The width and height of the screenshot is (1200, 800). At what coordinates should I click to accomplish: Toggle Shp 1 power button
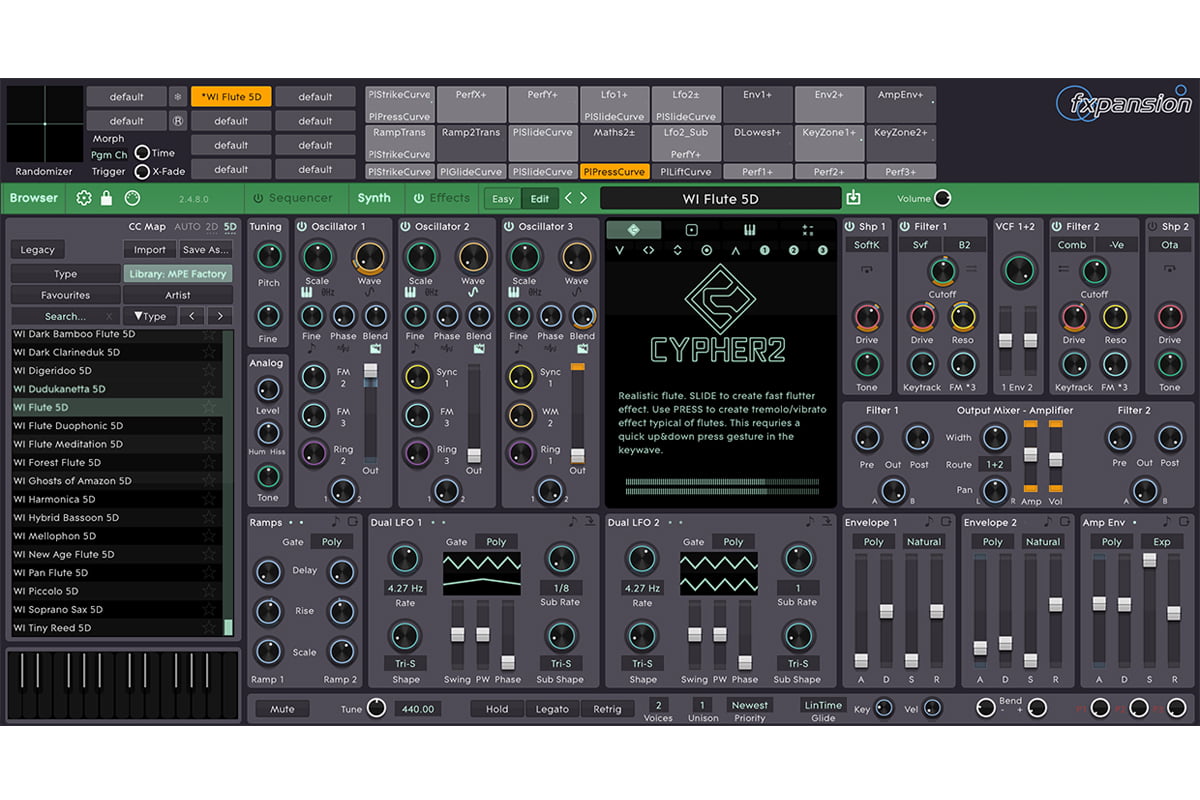click(850, 227)
